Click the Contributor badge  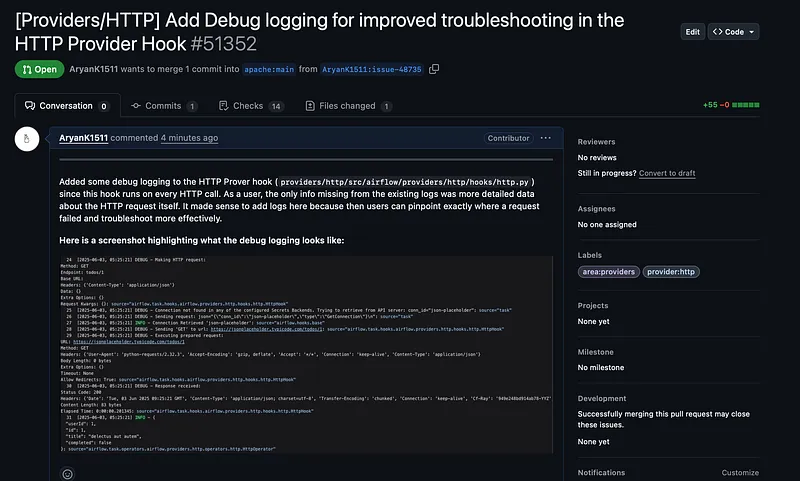[508, 138]
